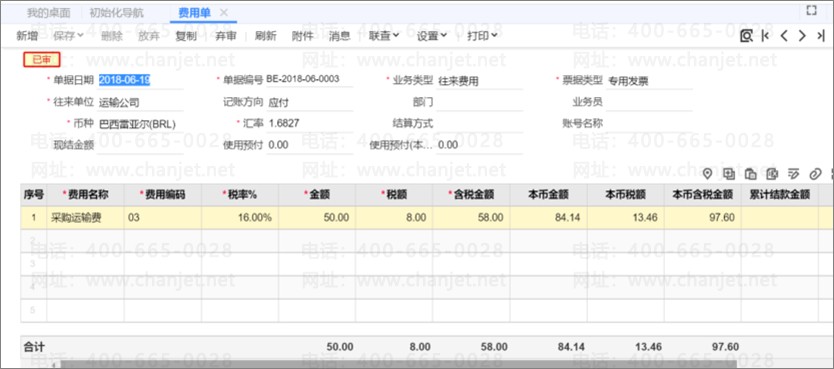Switch to 我的桌面 tab
Viewport: 834px width, 369px height.
(x=48, y=12)
